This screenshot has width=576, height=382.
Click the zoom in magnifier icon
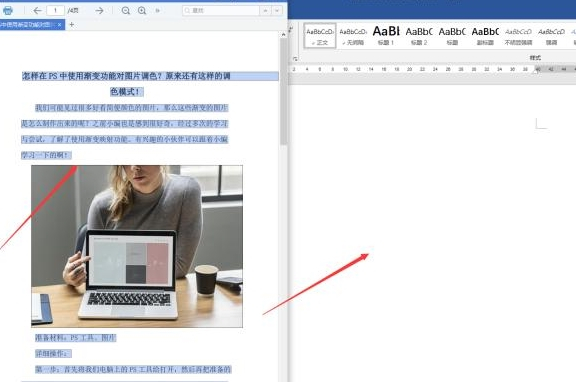click(x=142, y=11)
